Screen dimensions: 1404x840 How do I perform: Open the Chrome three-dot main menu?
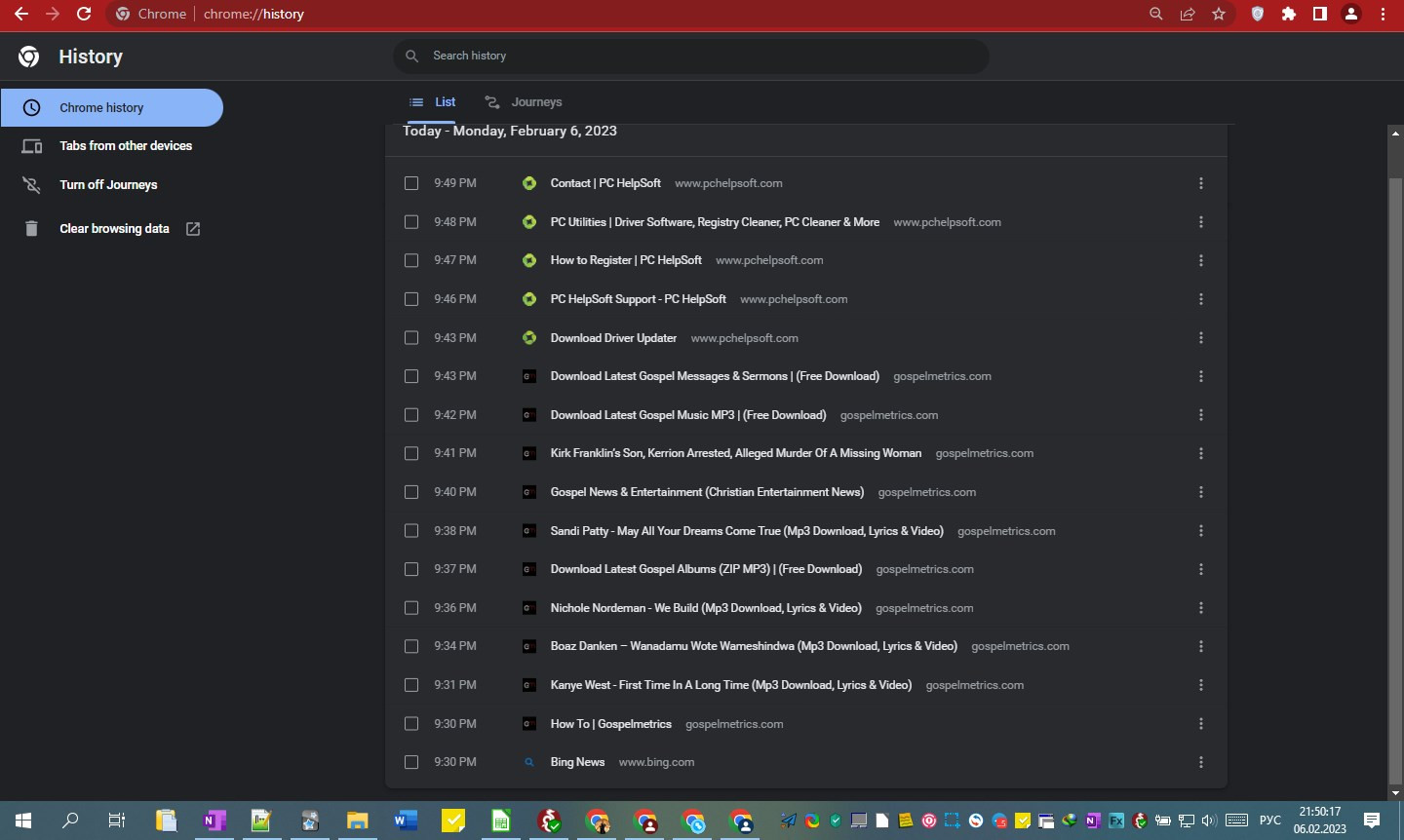point(1383,14)
